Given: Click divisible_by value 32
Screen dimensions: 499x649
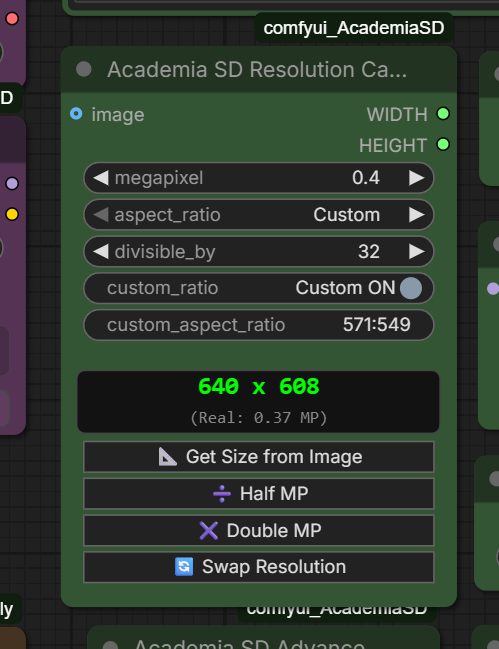Looking at the screenshot, I should pos(369,251).
